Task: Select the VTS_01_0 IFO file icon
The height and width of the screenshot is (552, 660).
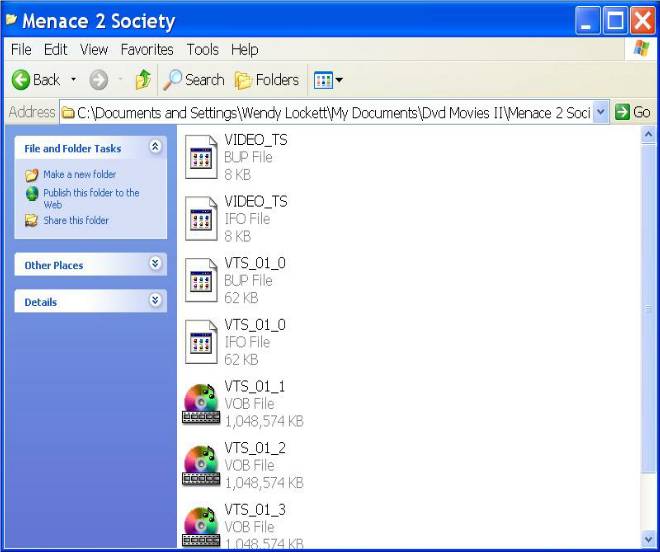Action: pyautogui.click(x=201, y=342)
